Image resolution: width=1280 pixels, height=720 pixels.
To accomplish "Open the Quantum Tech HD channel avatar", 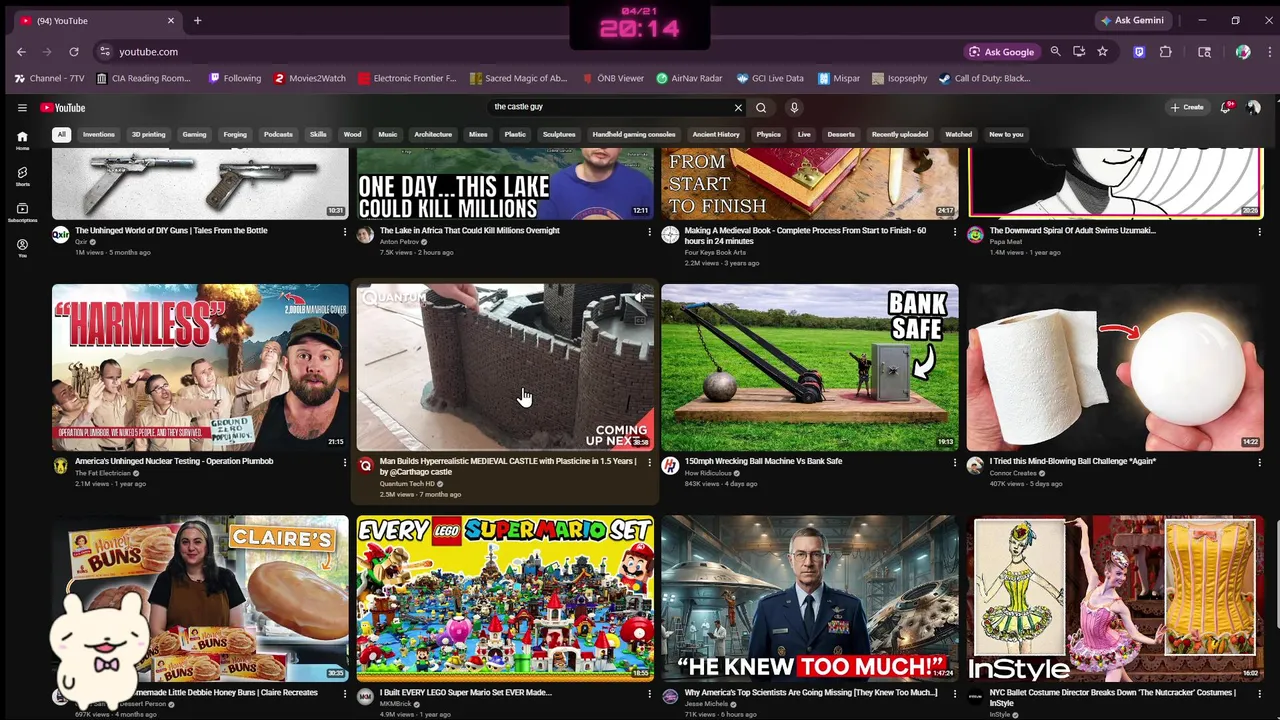I will coord(365,466).
